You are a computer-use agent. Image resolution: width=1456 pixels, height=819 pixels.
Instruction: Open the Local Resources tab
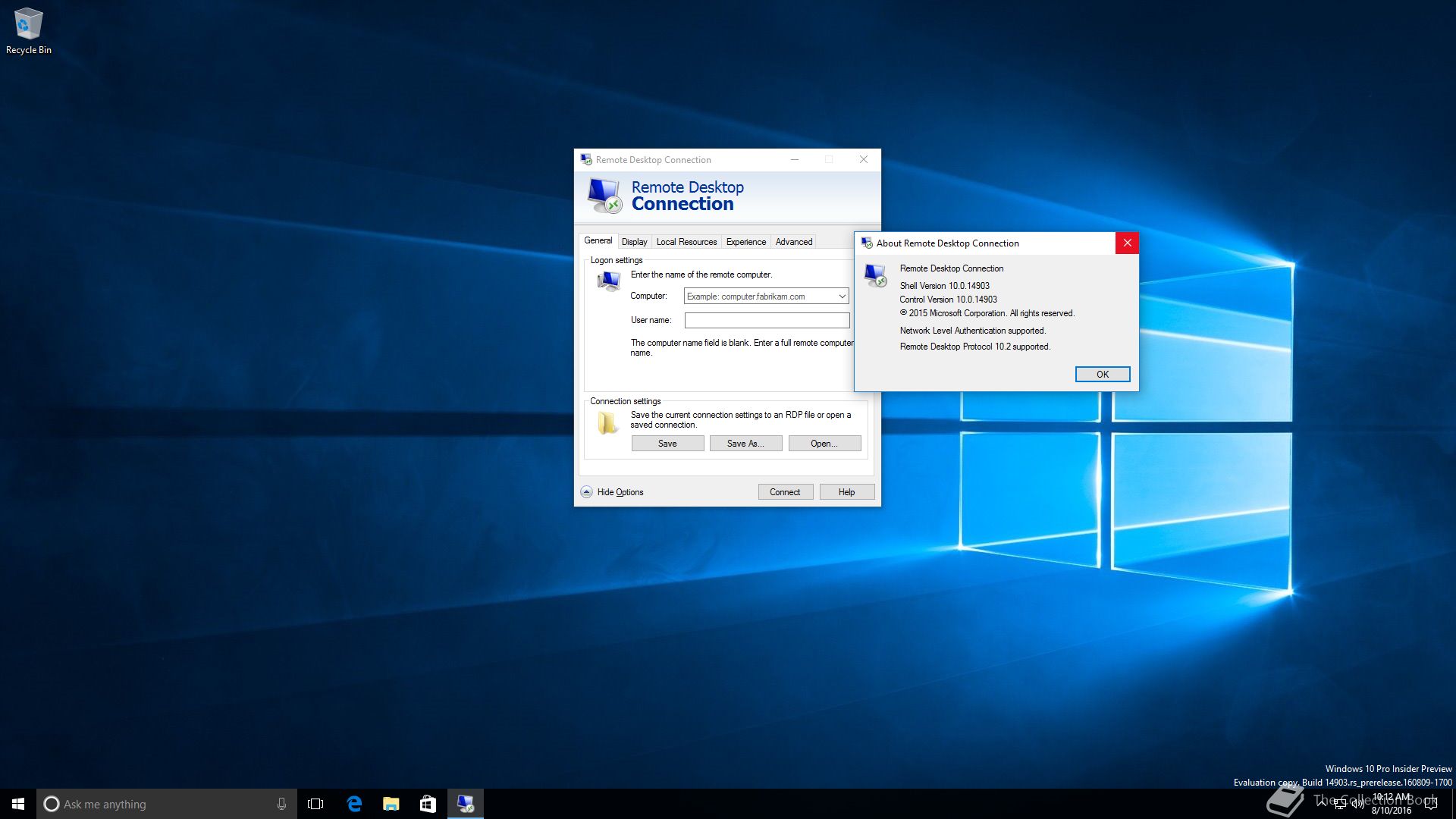686,242
